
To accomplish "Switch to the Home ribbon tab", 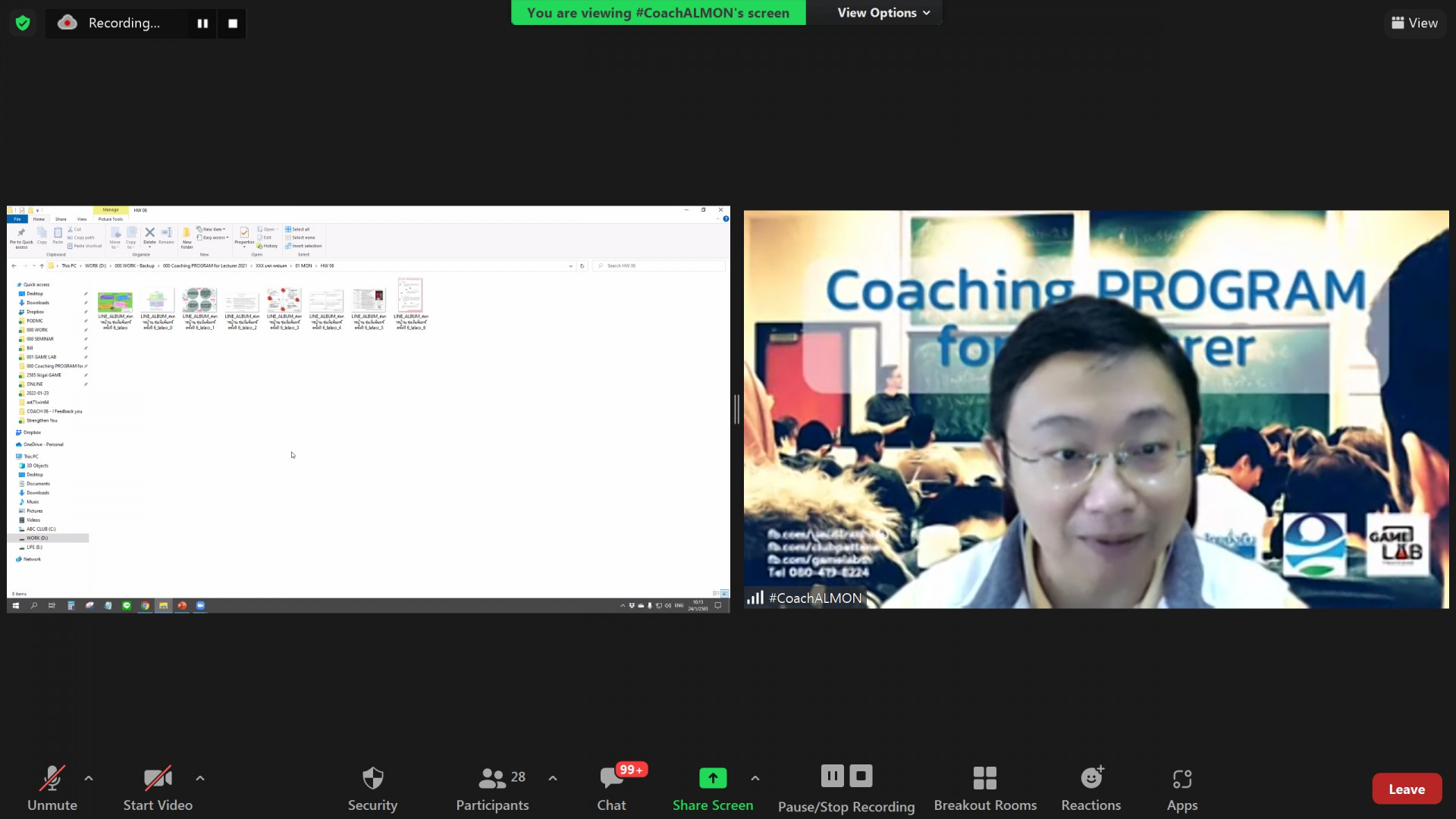I will [39, 219].
